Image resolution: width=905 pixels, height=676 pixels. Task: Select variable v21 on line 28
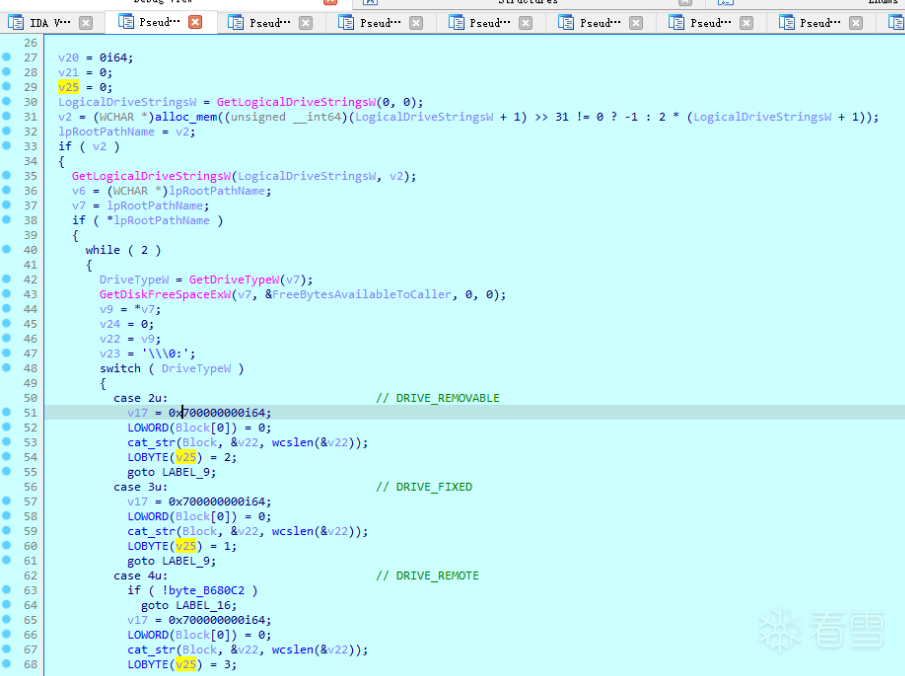coord(68,73)
